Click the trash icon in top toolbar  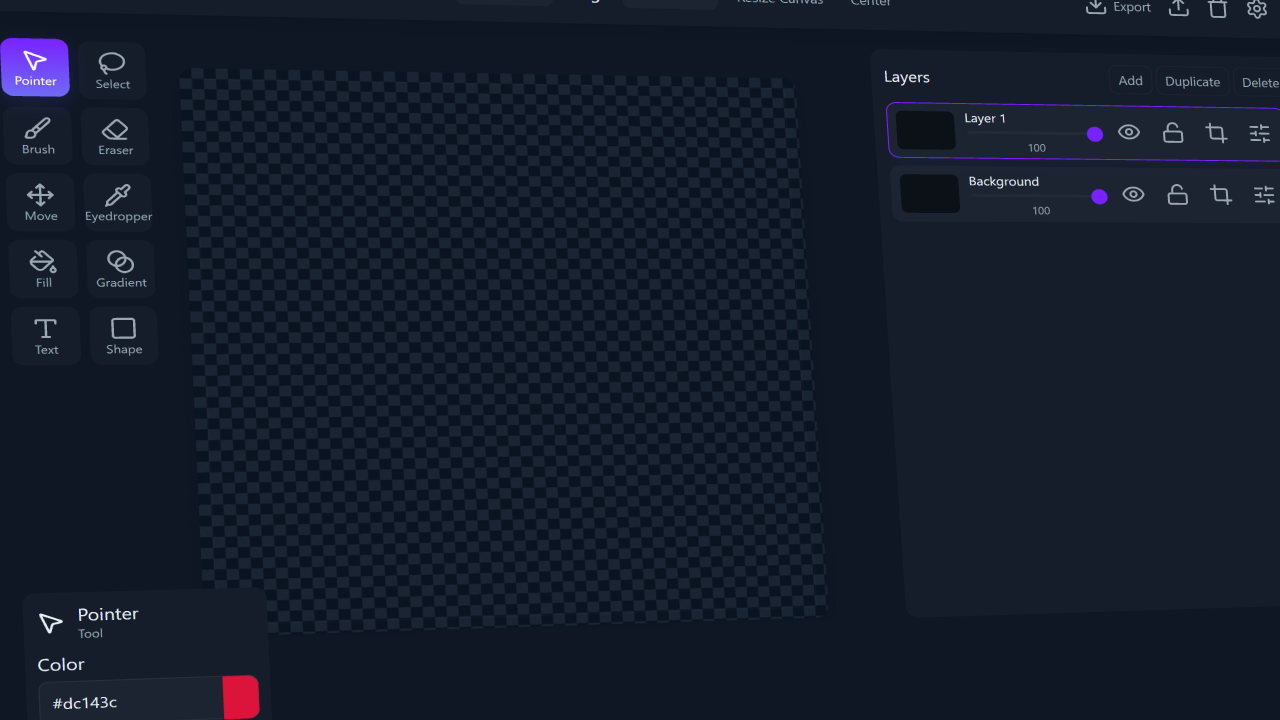1217,9
